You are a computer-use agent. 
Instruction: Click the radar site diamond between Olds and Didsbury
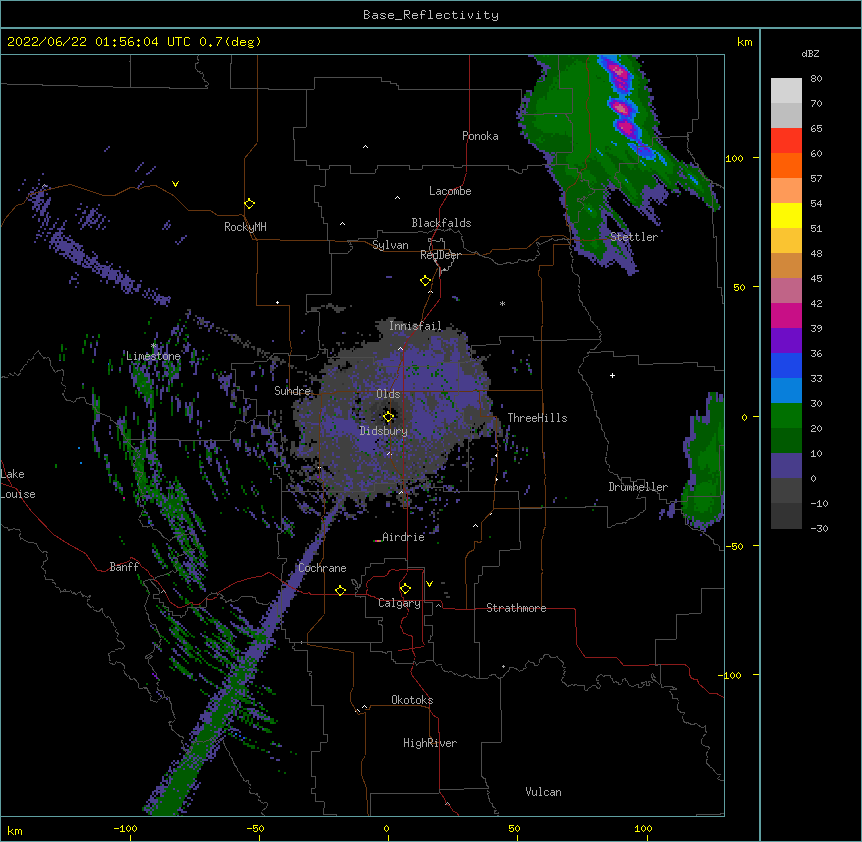(388, 416)
